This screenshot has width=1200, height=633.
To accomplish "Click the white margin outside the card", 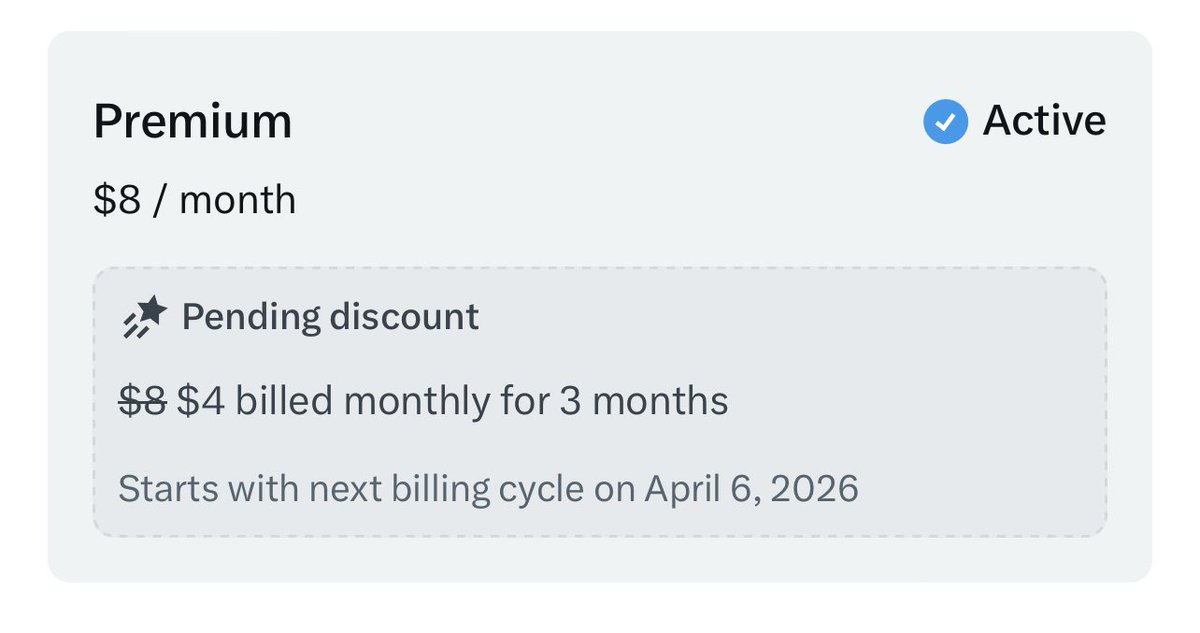I will pos(600,610).
